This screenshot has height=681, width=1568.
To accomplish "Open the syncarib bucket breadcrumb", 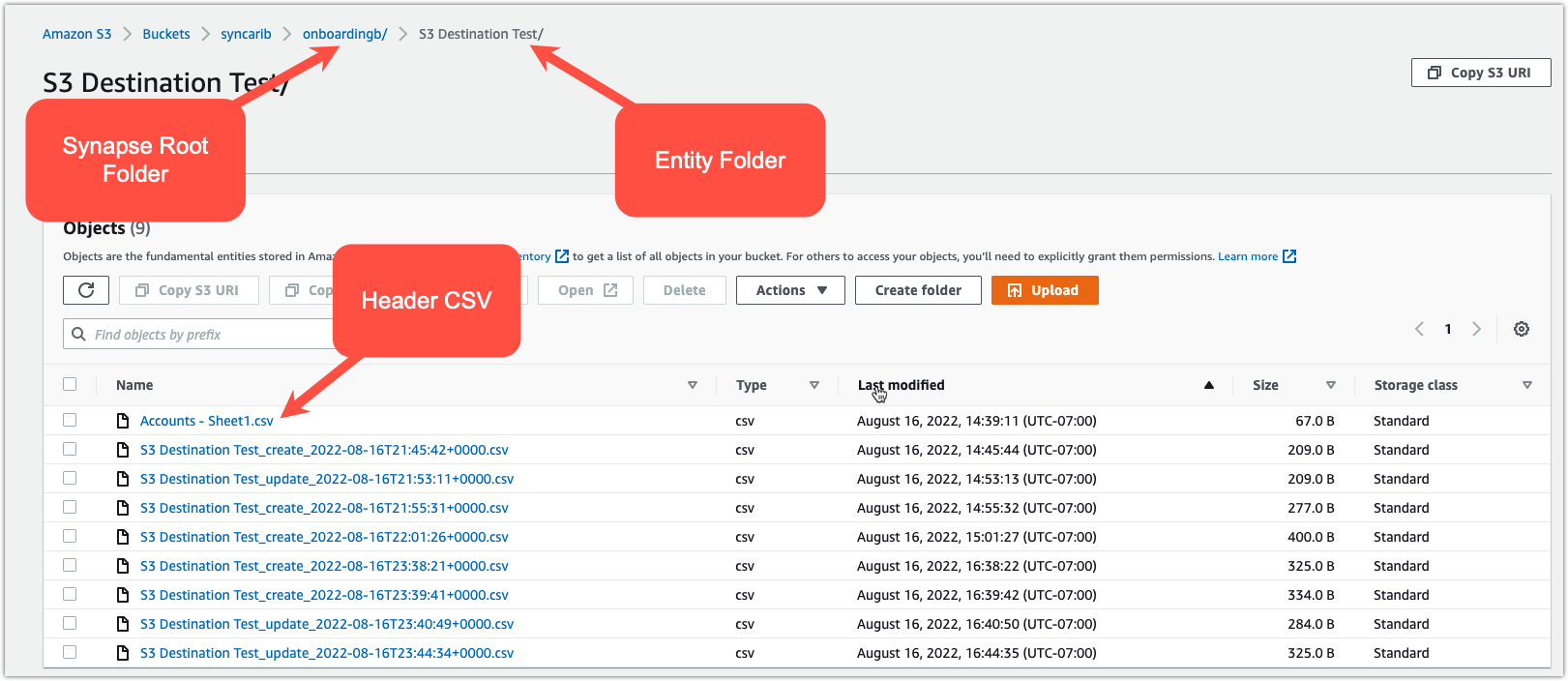I will (x=246, y=34).
